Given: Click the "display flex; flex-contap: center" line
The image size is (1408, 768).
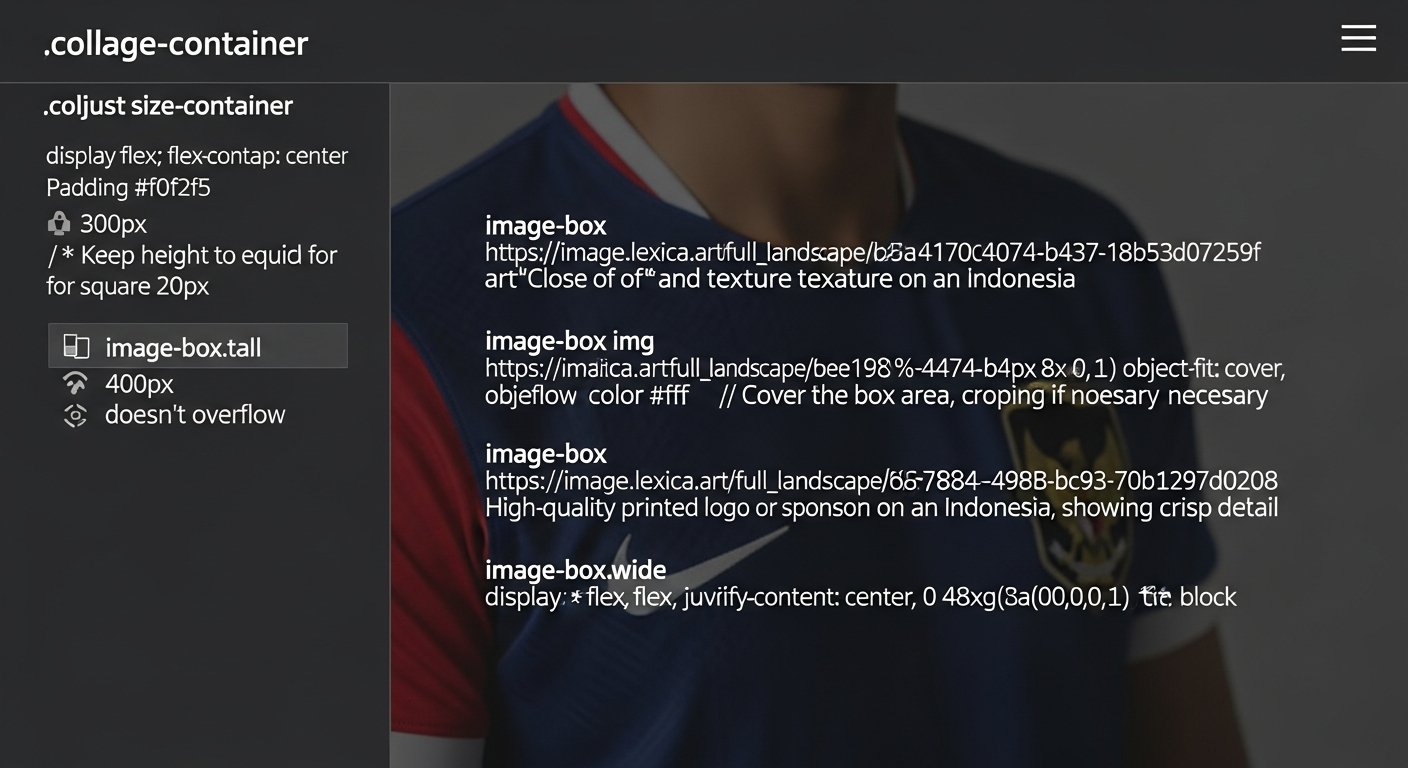Looking at the screenshot, I should (197, 156).
